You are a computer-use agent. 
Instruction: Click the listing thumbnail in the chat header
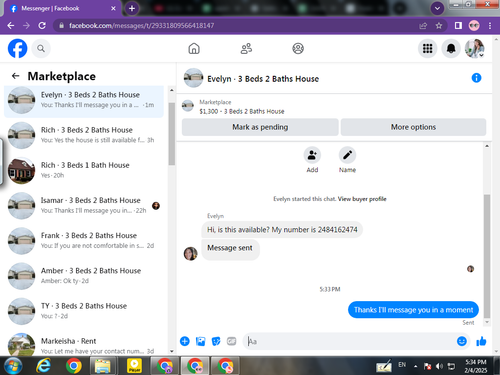tap(193, 78)
